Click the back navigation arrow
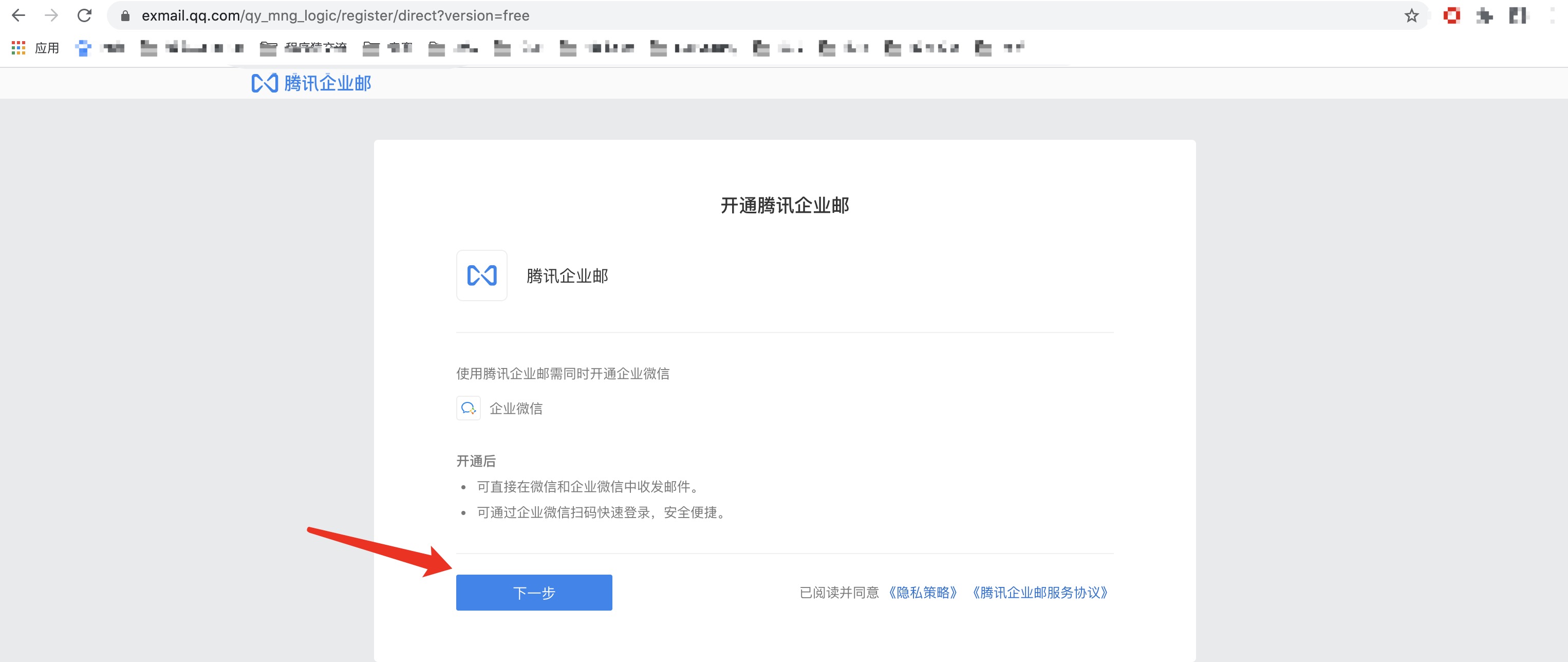The image size is (1568, 662). [x=19, y=15]
